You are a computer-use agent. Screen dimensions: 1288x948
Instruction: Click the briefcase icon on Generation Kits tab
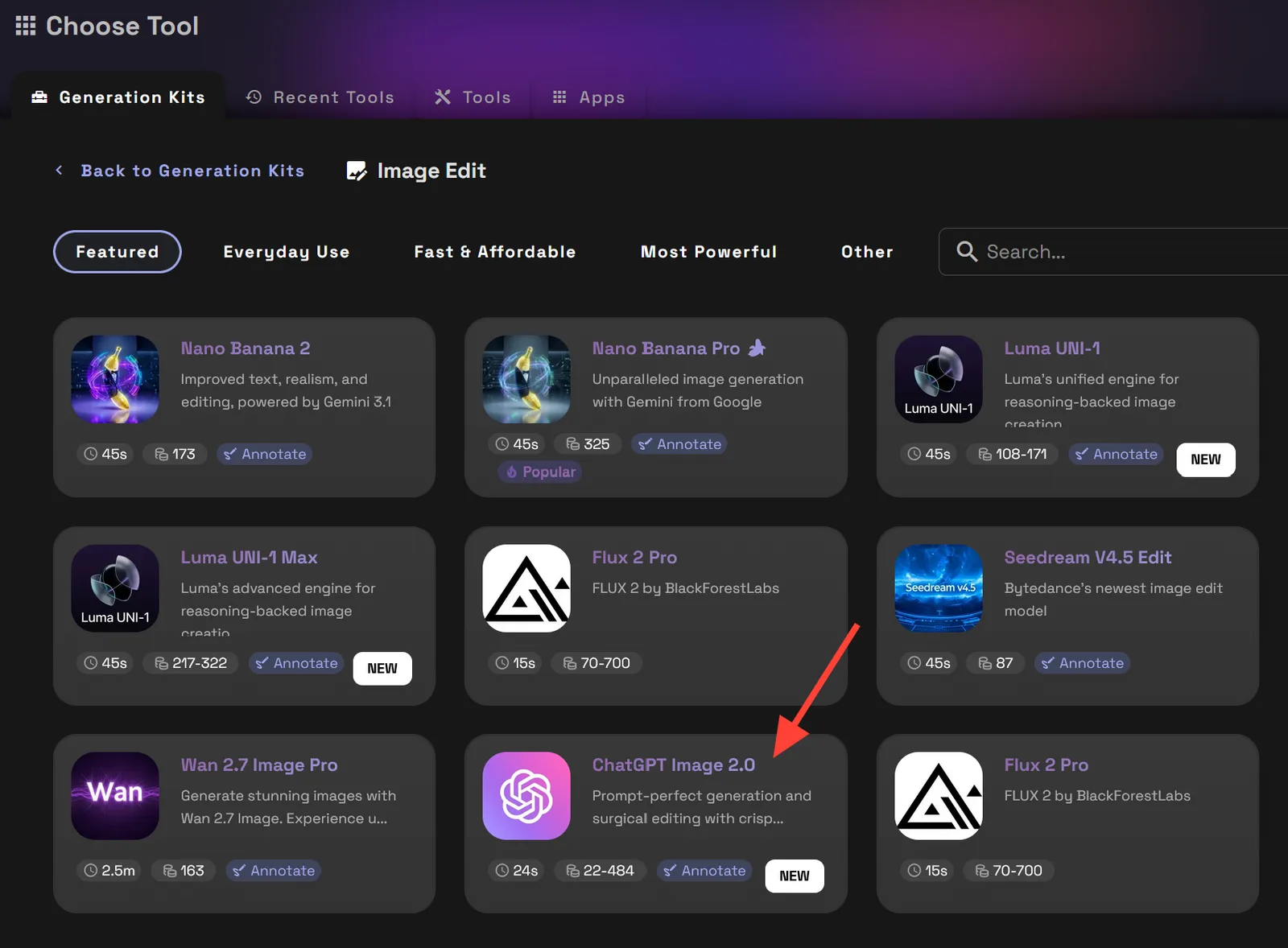39,97
